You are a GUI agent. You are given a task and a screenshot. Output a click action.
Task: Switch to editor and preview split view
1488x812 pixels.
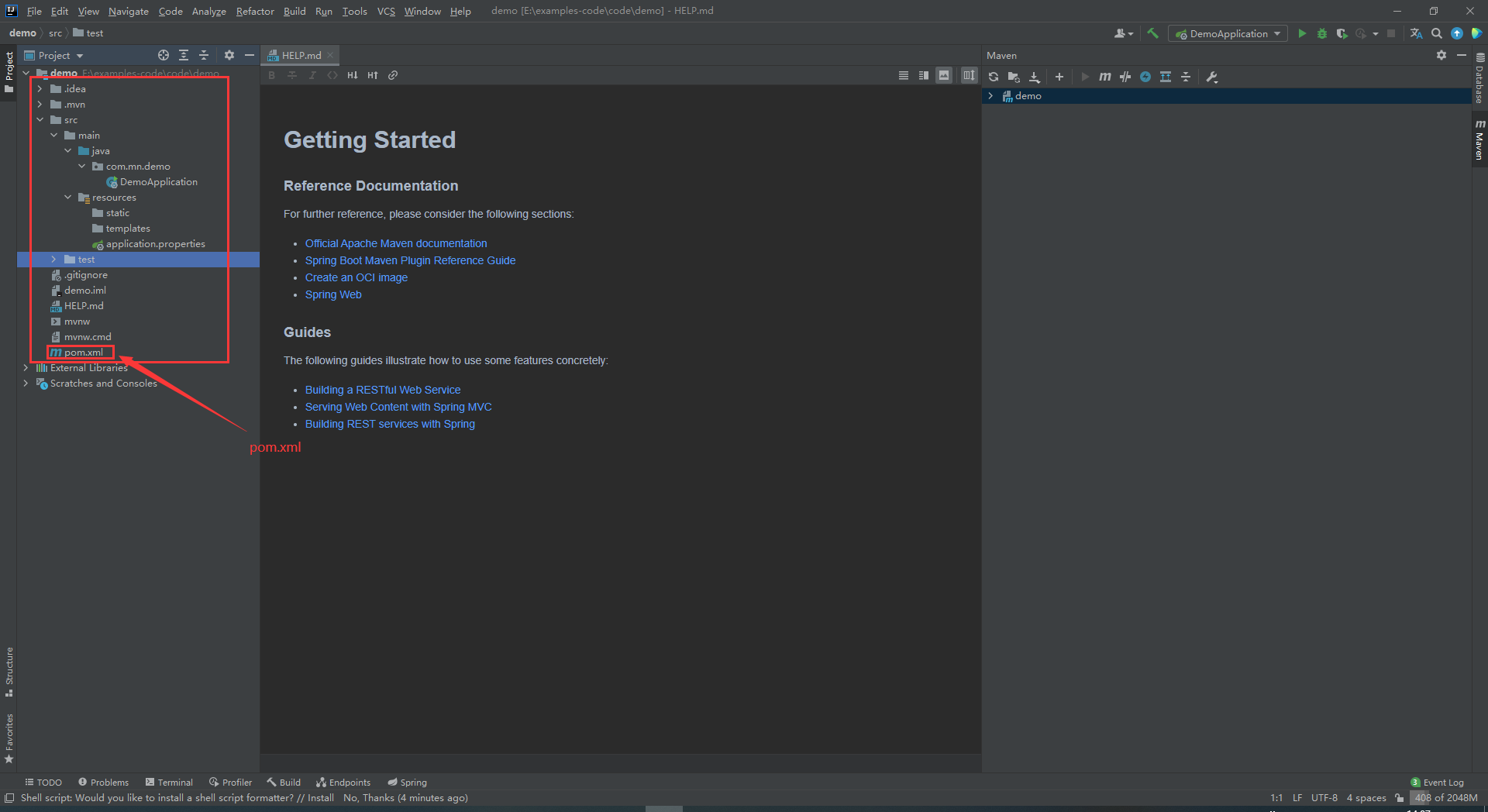(924, 75)
